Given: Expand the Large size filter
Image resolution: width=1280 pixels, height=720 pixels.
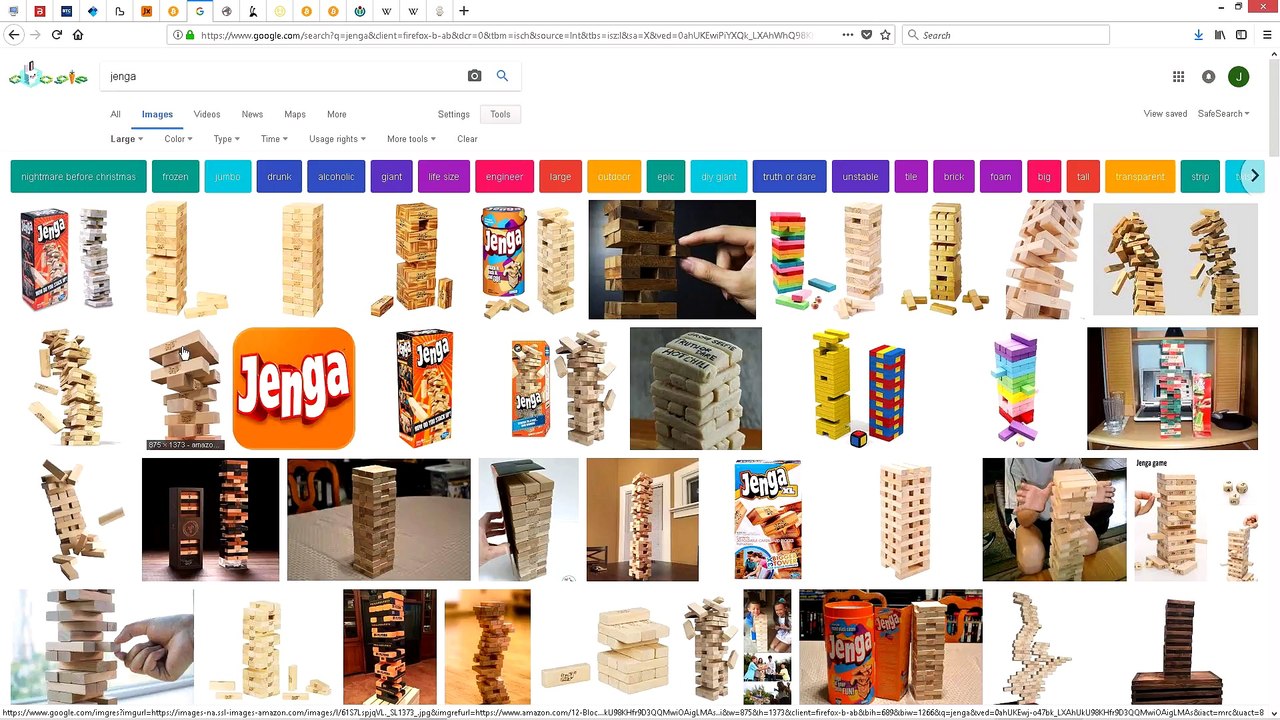Looking at the screenshot, I should (x=127, y=139).
